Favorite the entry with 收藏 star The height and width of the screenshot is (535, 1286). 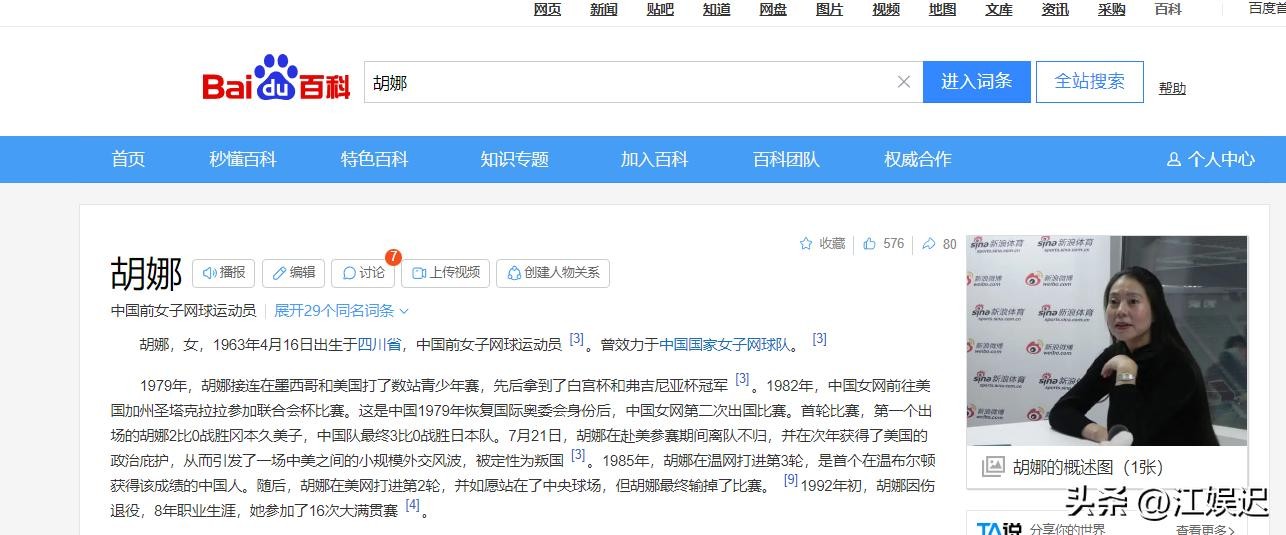(x=822, y=243)
